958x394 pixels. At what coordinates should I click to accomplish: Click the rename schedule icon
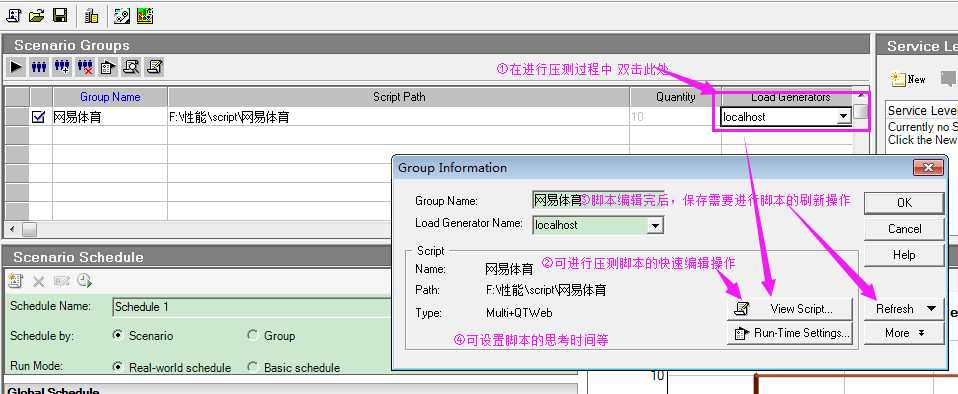pos(62,281)
